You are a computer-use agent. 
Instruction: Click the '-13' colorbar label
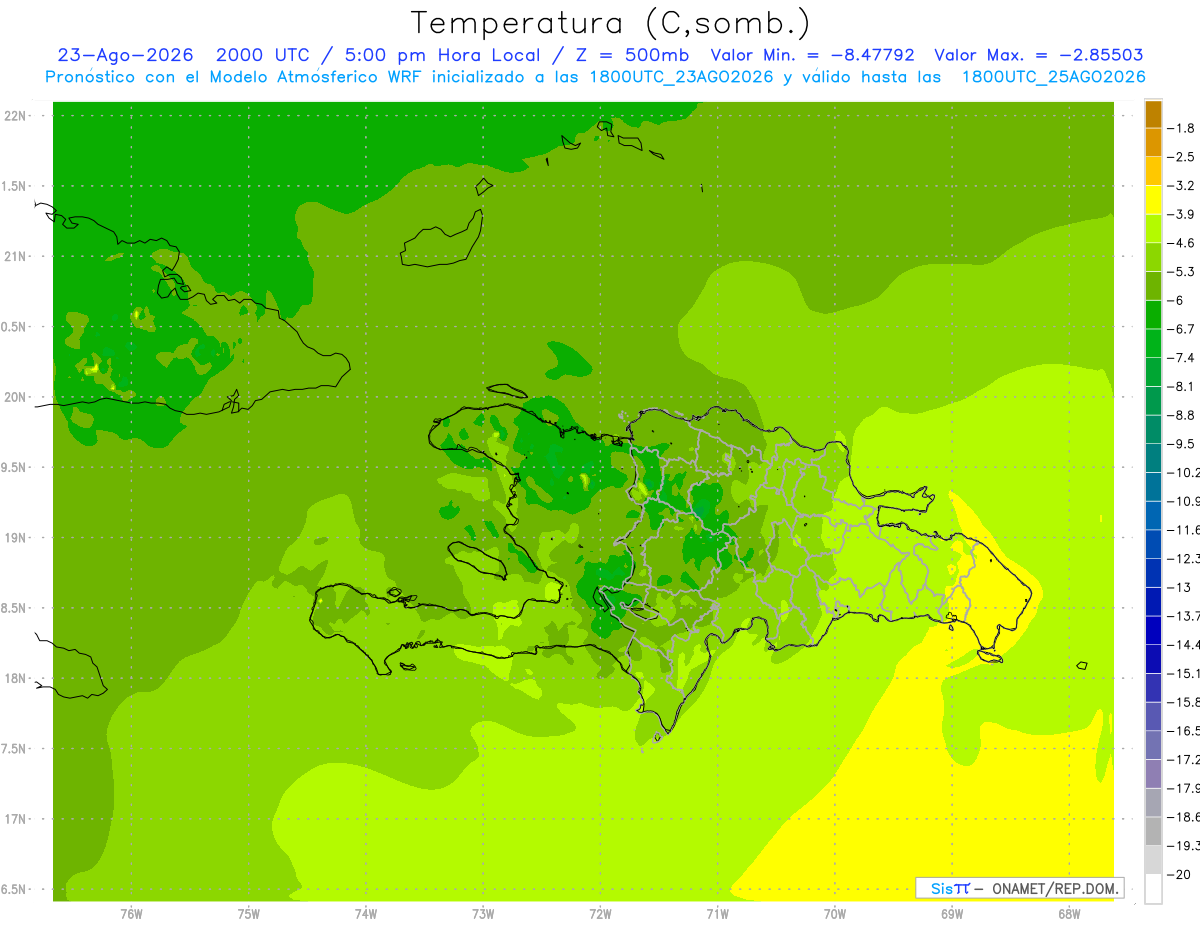coord(1180,587)
